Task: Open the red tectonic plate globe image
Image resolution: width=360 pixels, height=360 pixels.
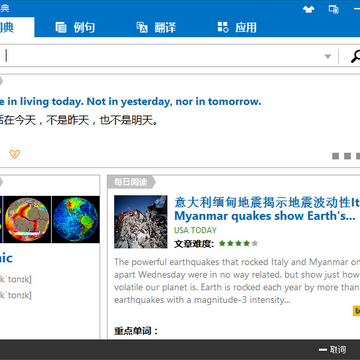Action: click(x=27, y=219)
